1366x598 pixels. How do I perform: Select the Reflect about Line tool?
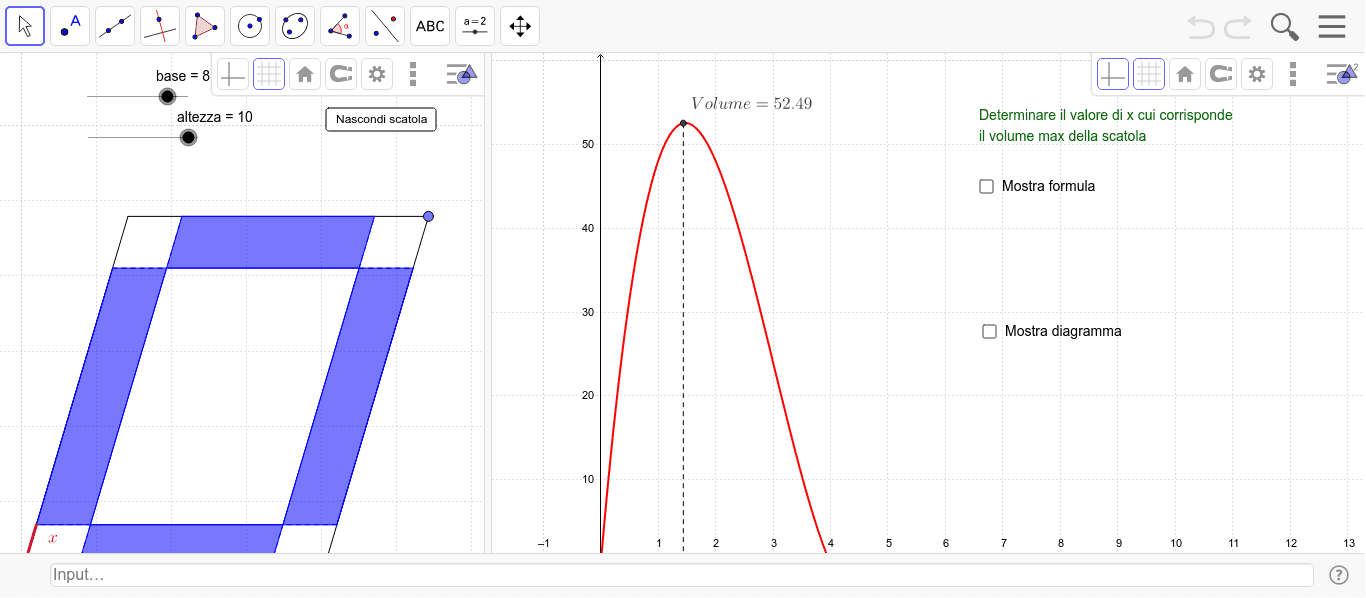click(385, 26)
